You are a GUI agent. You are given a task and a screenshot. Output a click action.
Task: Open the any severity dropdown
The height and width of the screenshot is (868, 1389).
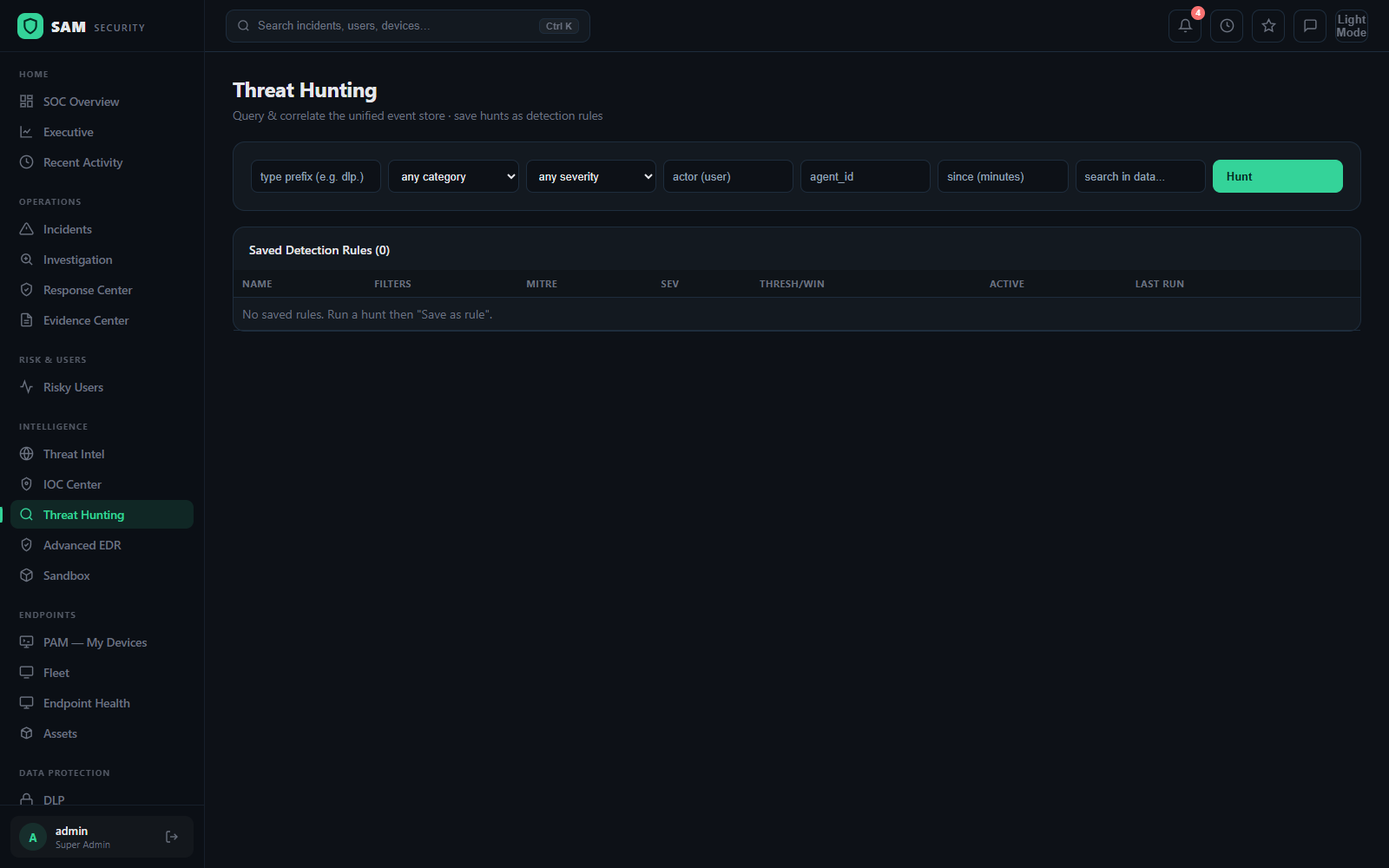pyautogui.click(x=590, y=176)
